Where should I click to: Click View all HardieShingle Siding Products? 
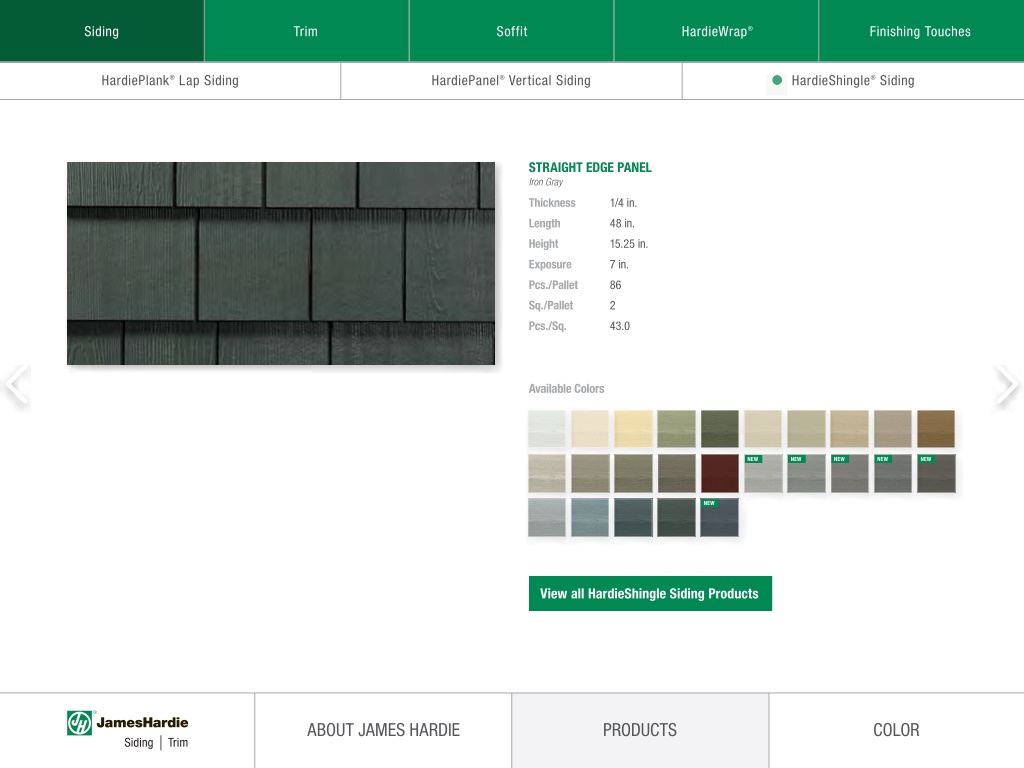point(650,593)
